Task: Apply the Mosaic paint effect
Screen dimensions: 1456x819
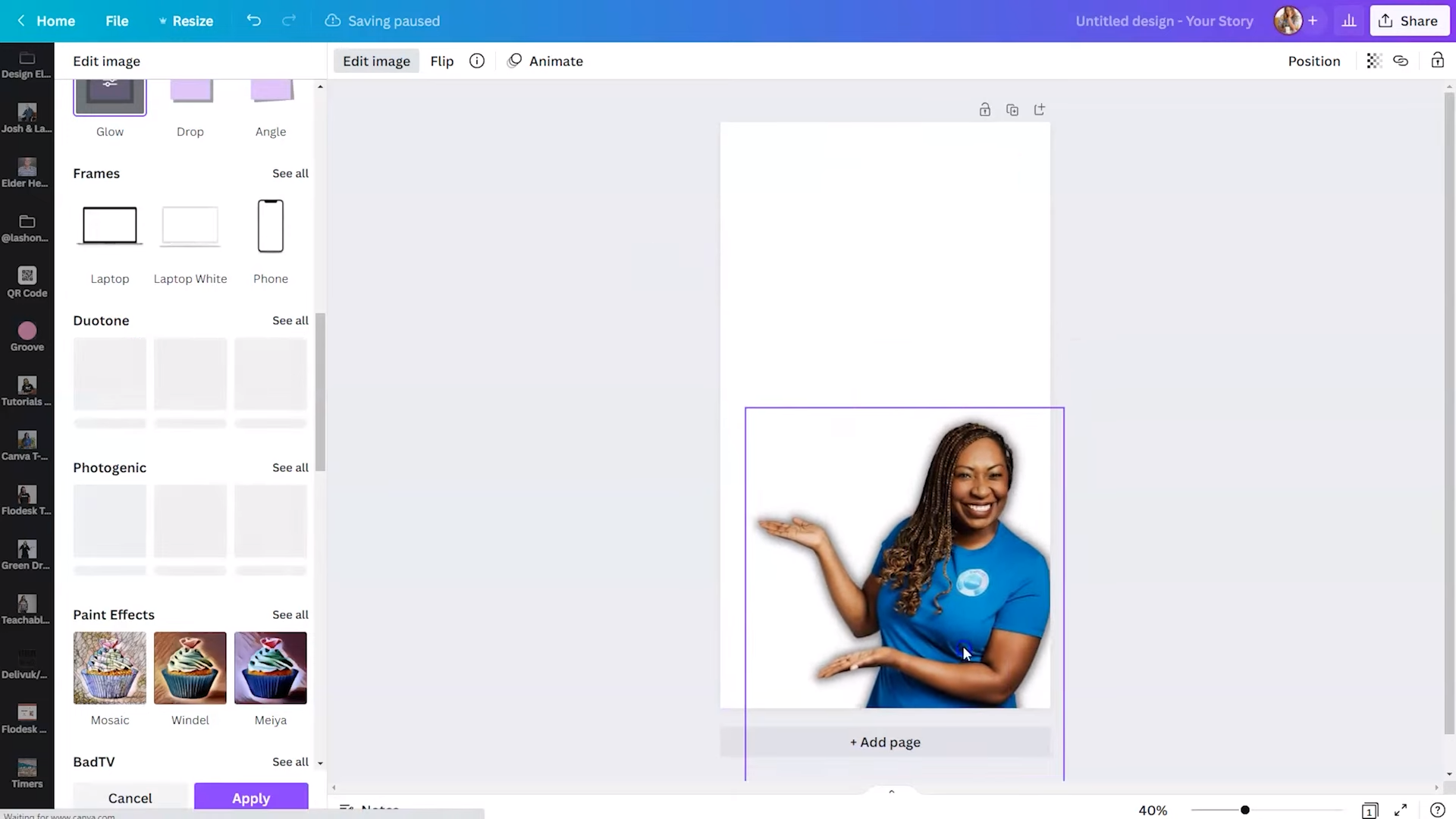Action: coord(110,668)
